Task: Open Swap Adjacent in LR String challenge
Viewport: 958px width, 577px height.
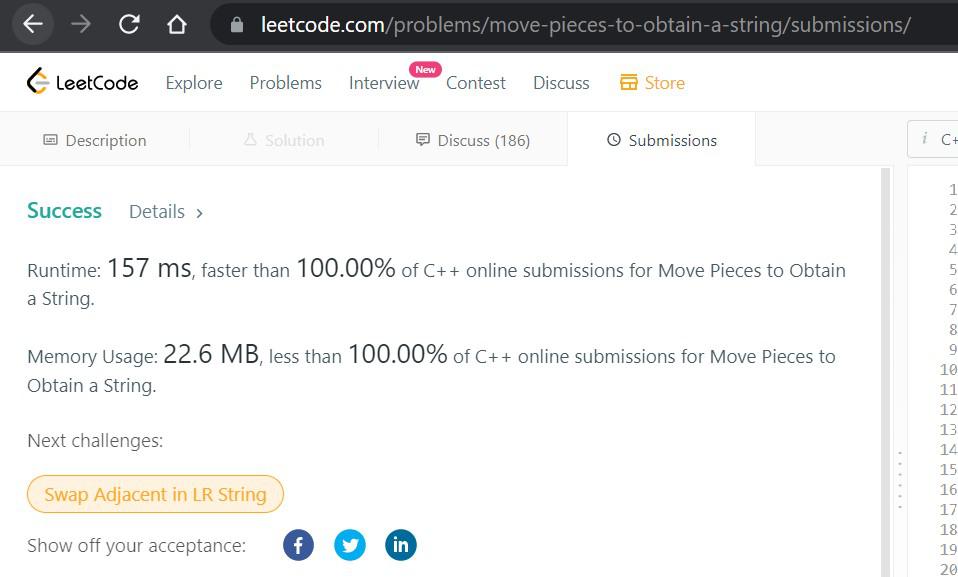Action: coord(155,494)
